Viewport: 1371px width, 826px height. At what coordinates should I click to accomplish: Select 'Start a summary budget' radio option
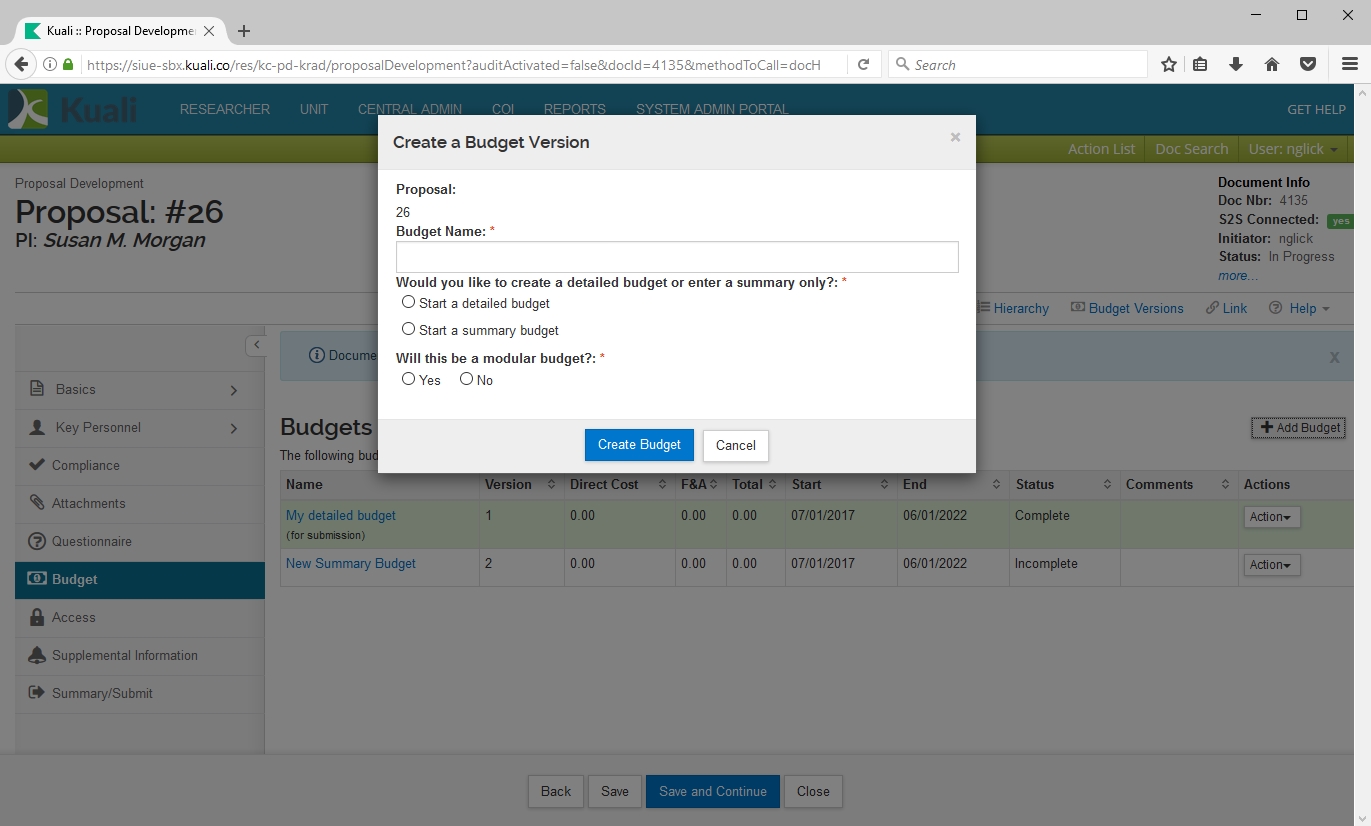(408, 329)
